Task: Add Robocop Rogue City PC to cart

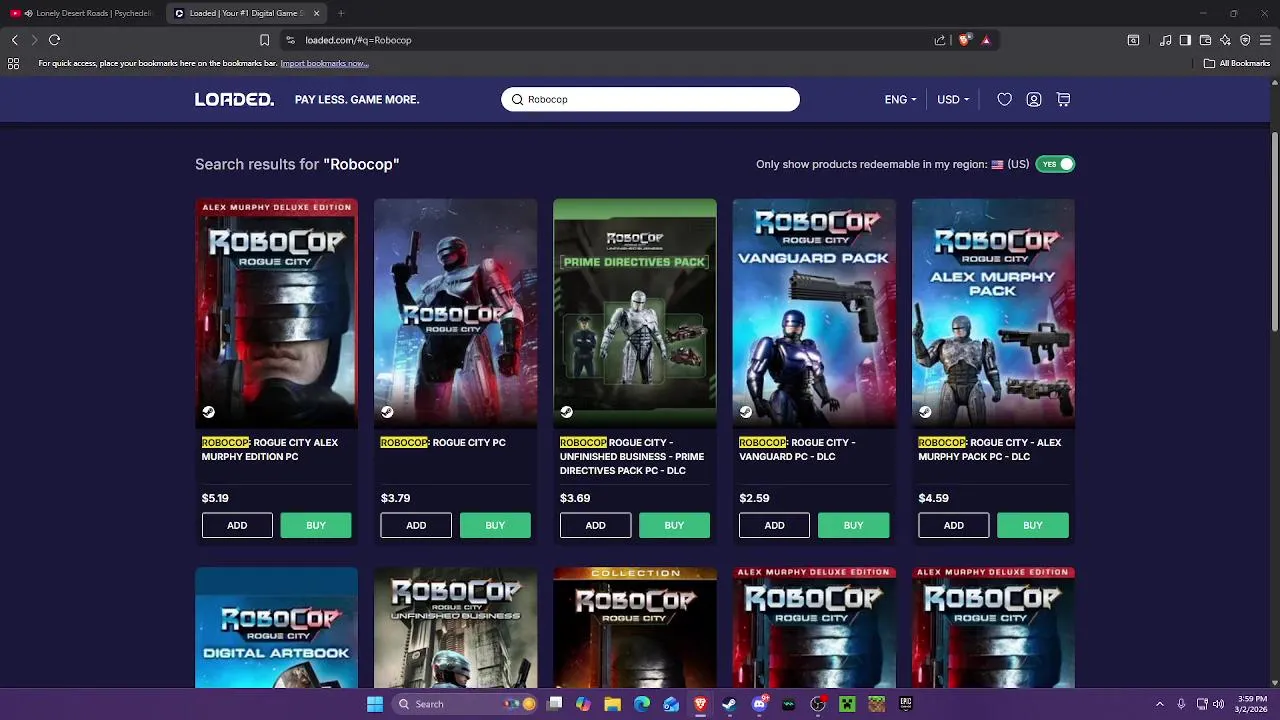Action: point(416,525)
